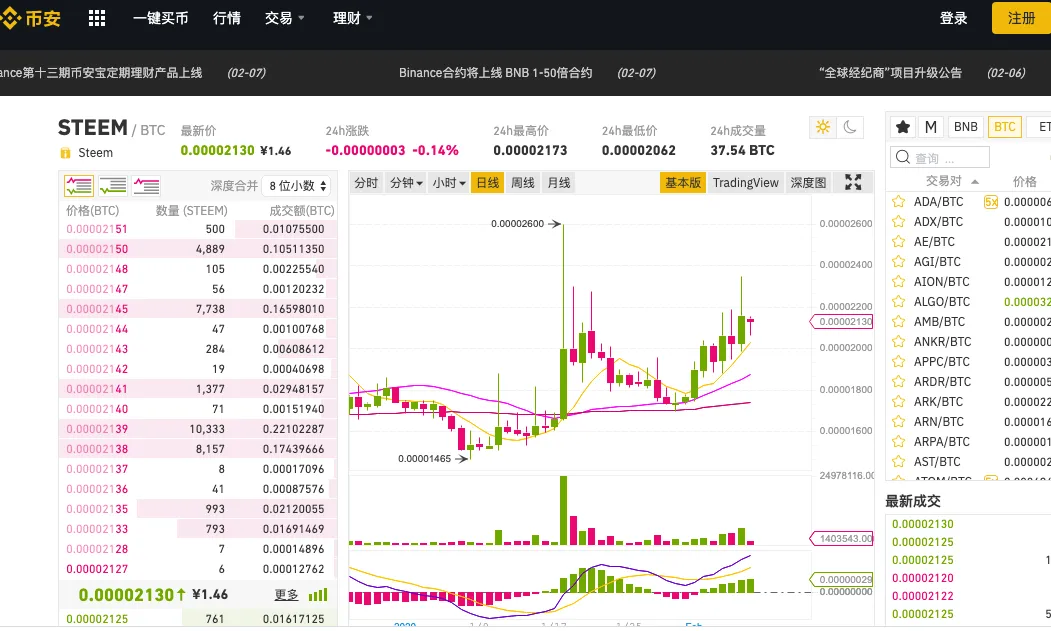
Task: Select the buy-orders-only book view icon
Action: pos(113,186)
